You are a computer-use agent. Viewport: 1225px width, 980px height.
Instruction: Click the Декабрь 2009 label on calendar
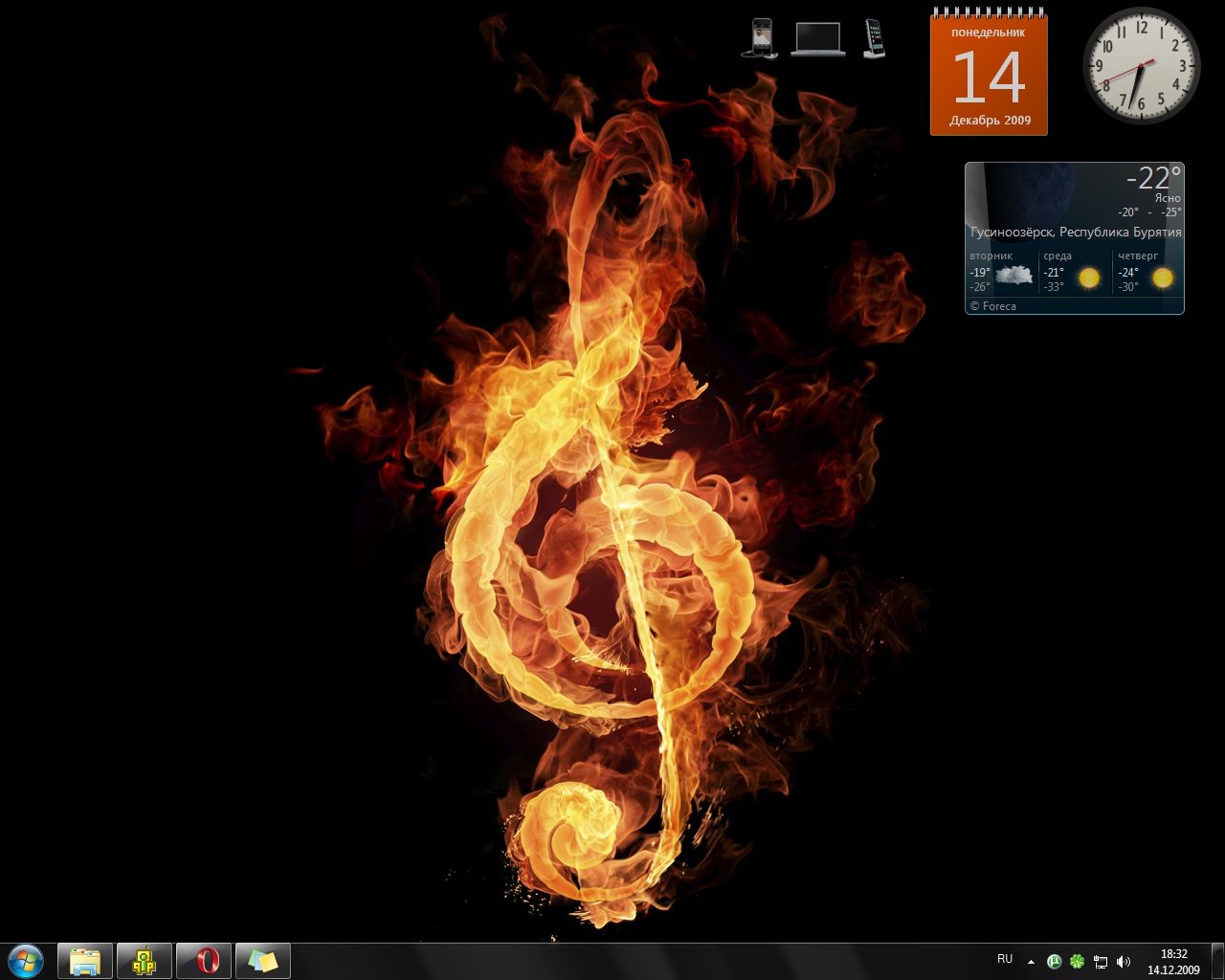[990, 121]
